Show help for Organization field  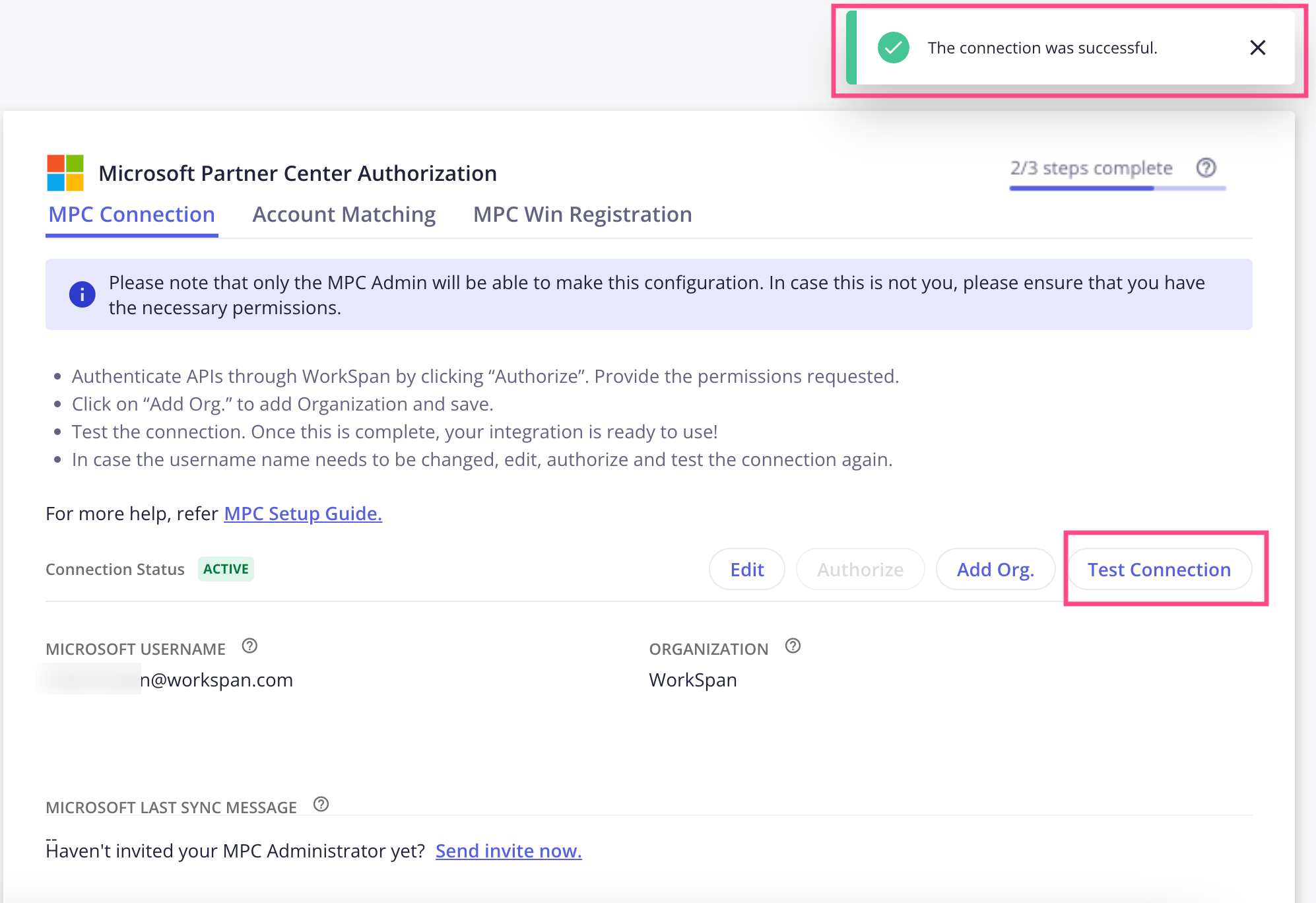(793, 646)
